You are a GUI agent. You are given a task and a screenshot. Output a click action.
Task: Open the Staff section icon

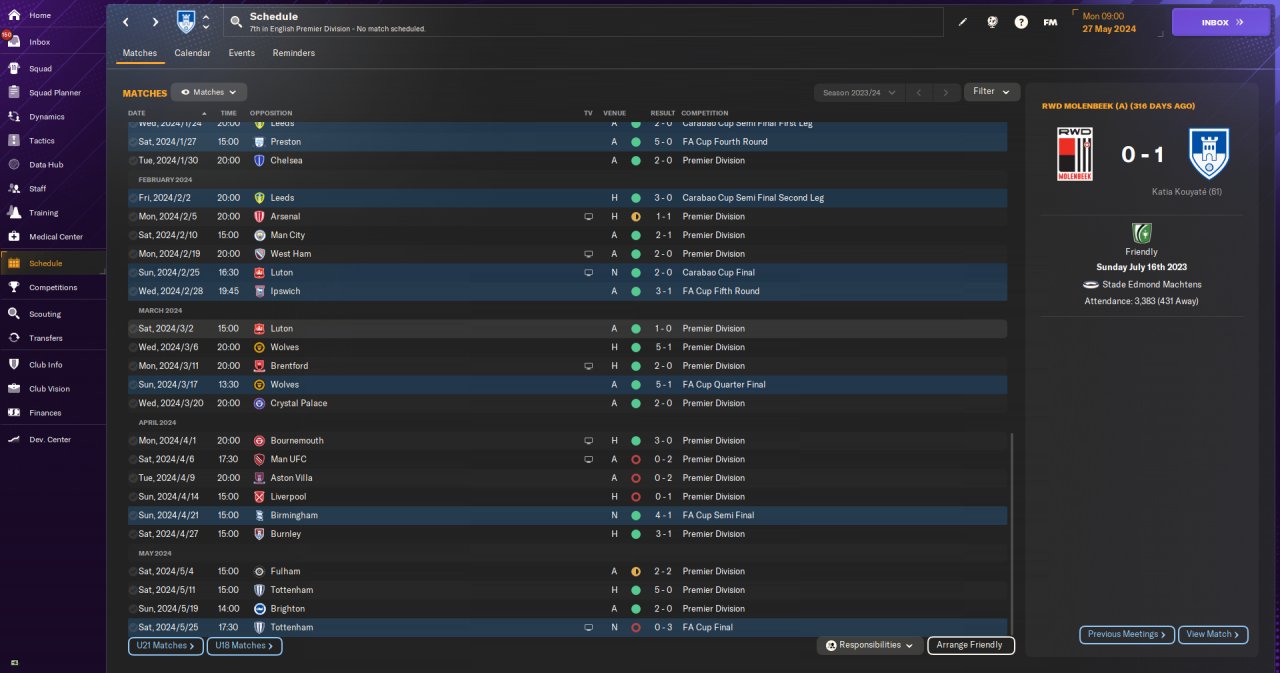point(14,189)
